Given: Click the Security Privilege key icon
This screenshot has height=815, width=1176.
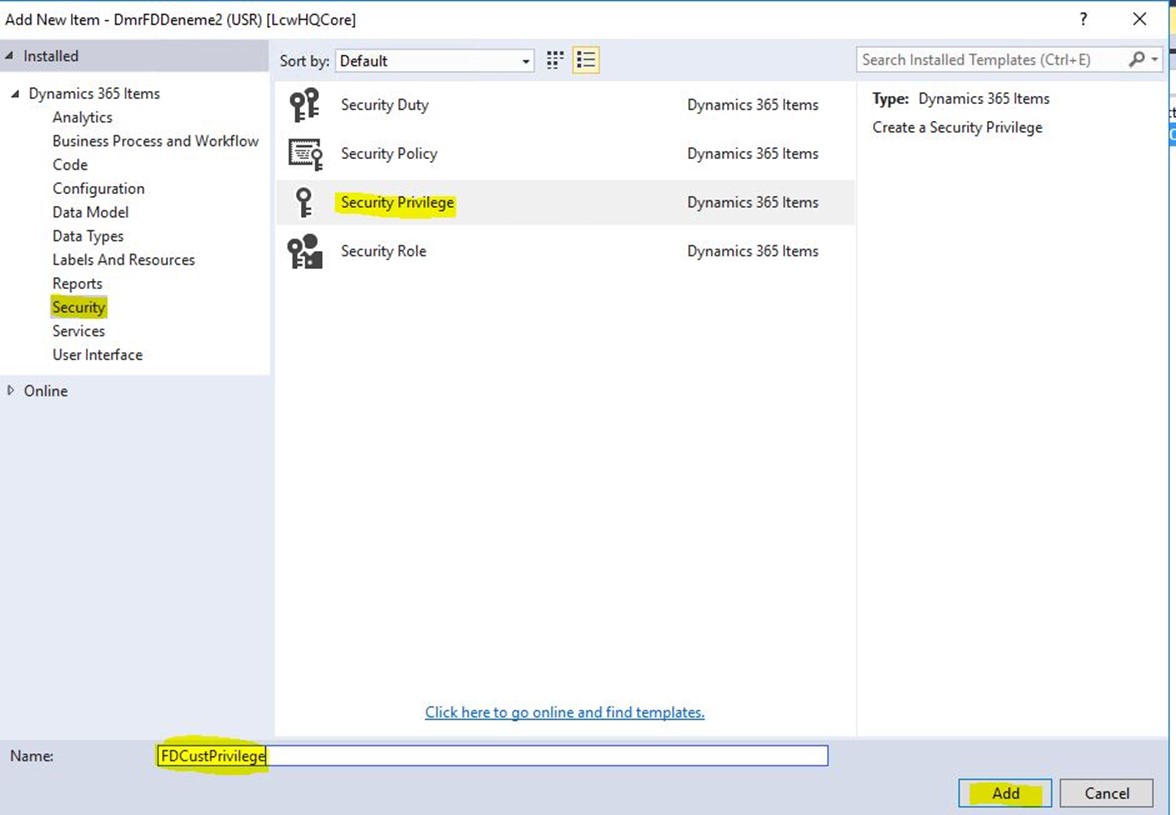Looking at the screenshot, I should [304, 202].
